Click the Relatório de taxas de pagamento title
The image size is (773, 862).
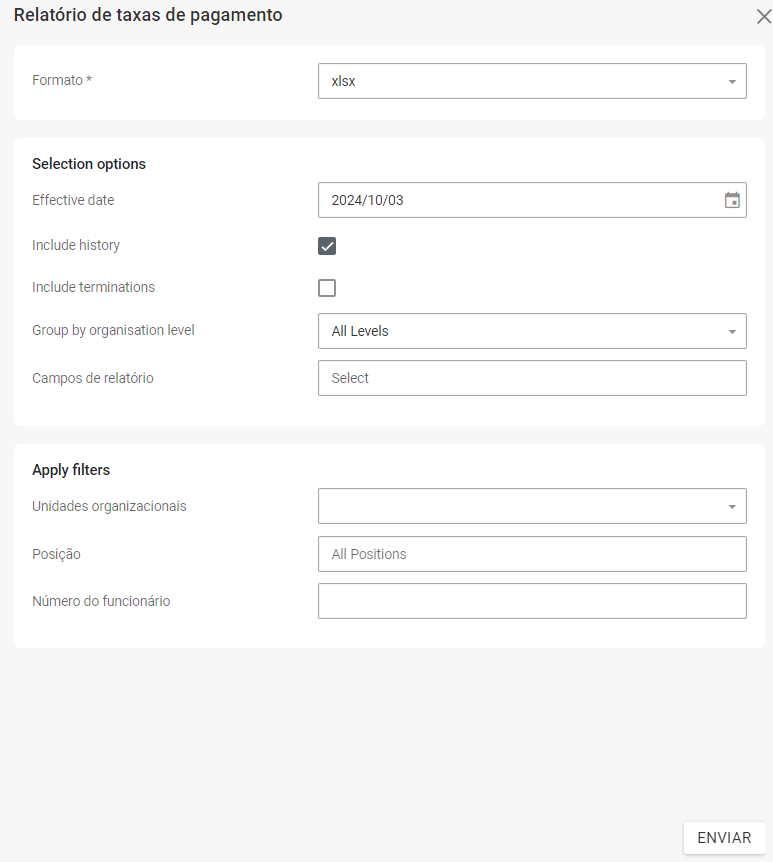(148, 15)
